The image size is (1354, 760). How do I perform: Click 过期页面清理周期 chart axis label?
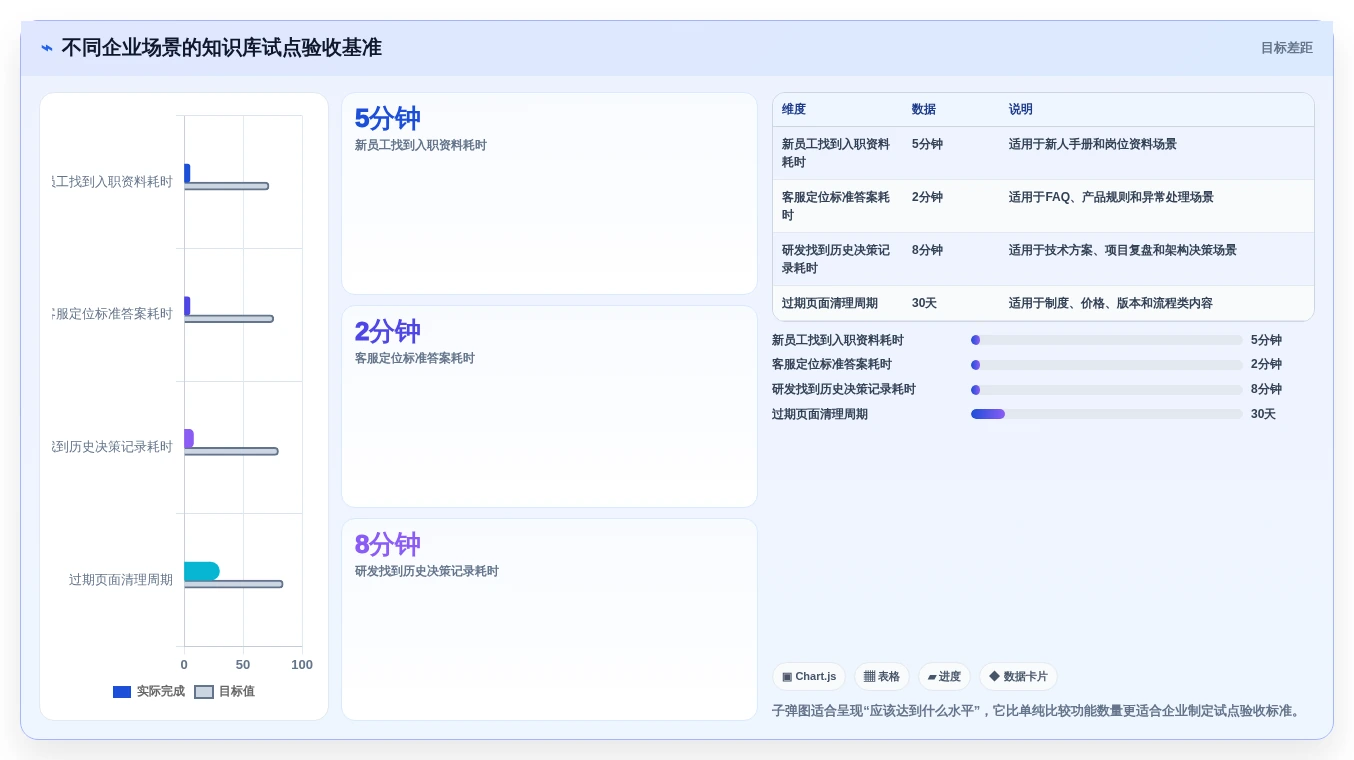(x=121, y=580)
